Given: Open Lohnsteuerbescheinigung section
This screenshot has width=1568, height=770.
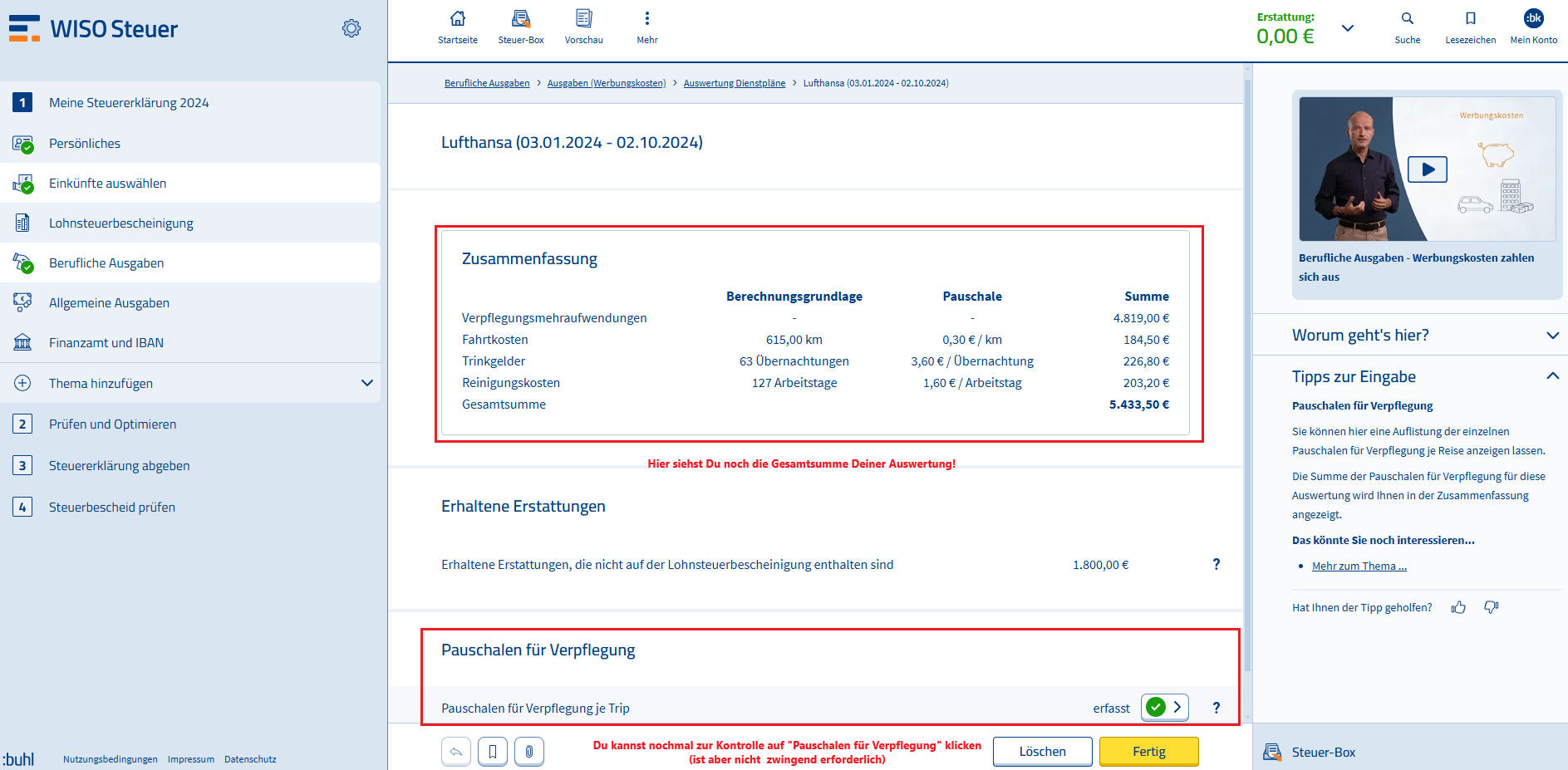Looking at the screenshot, I should point(190,223).
